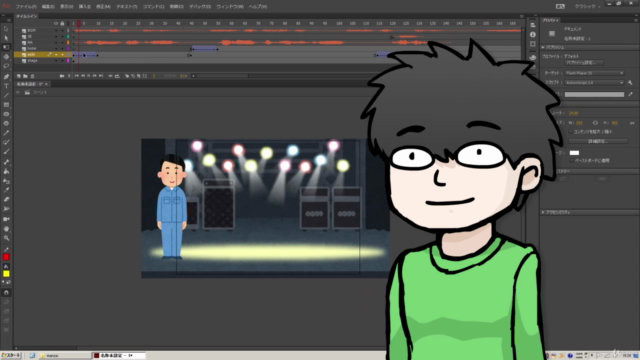Viewport: 640px width, 360px height.
Task: Click the frame rate value field
Action: tap(573, 113)
